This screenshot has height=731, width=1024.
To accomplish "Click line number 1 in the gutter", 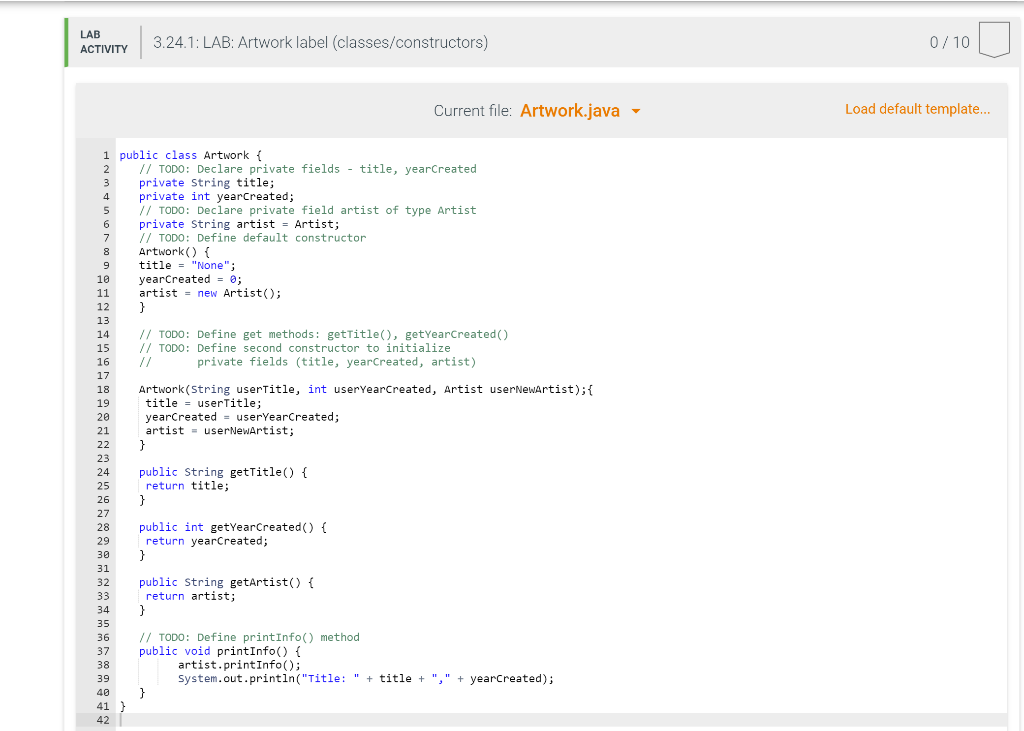I will pos(106,155).
